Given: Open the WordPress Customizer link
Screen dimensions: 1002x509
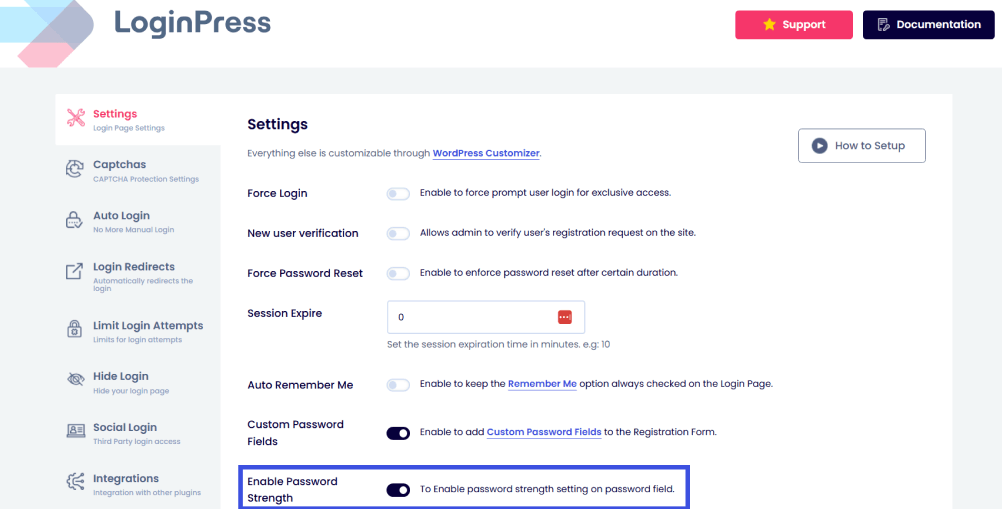Looking at the screenshot, I should click(x=486, y=154).
